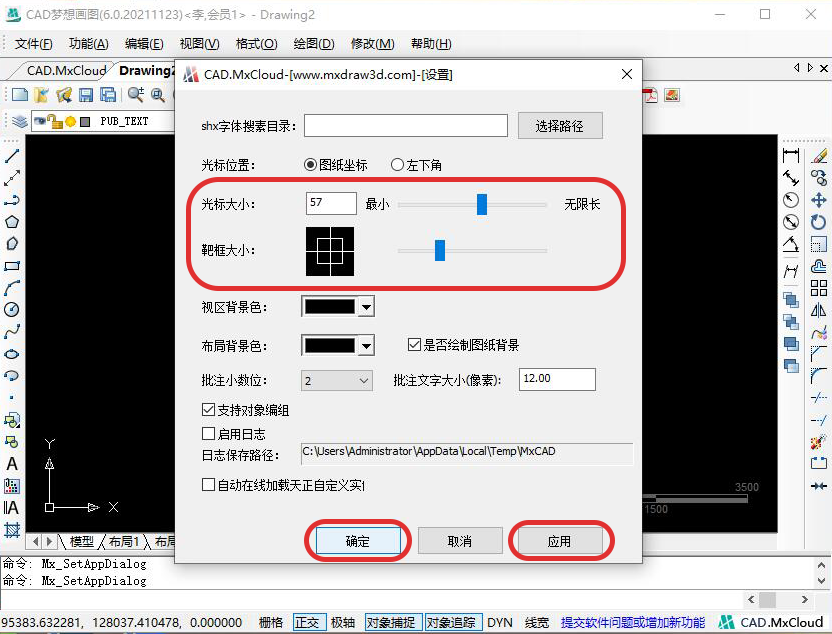Click 提交软件问题或增加新功能 link

coord(632,622)
